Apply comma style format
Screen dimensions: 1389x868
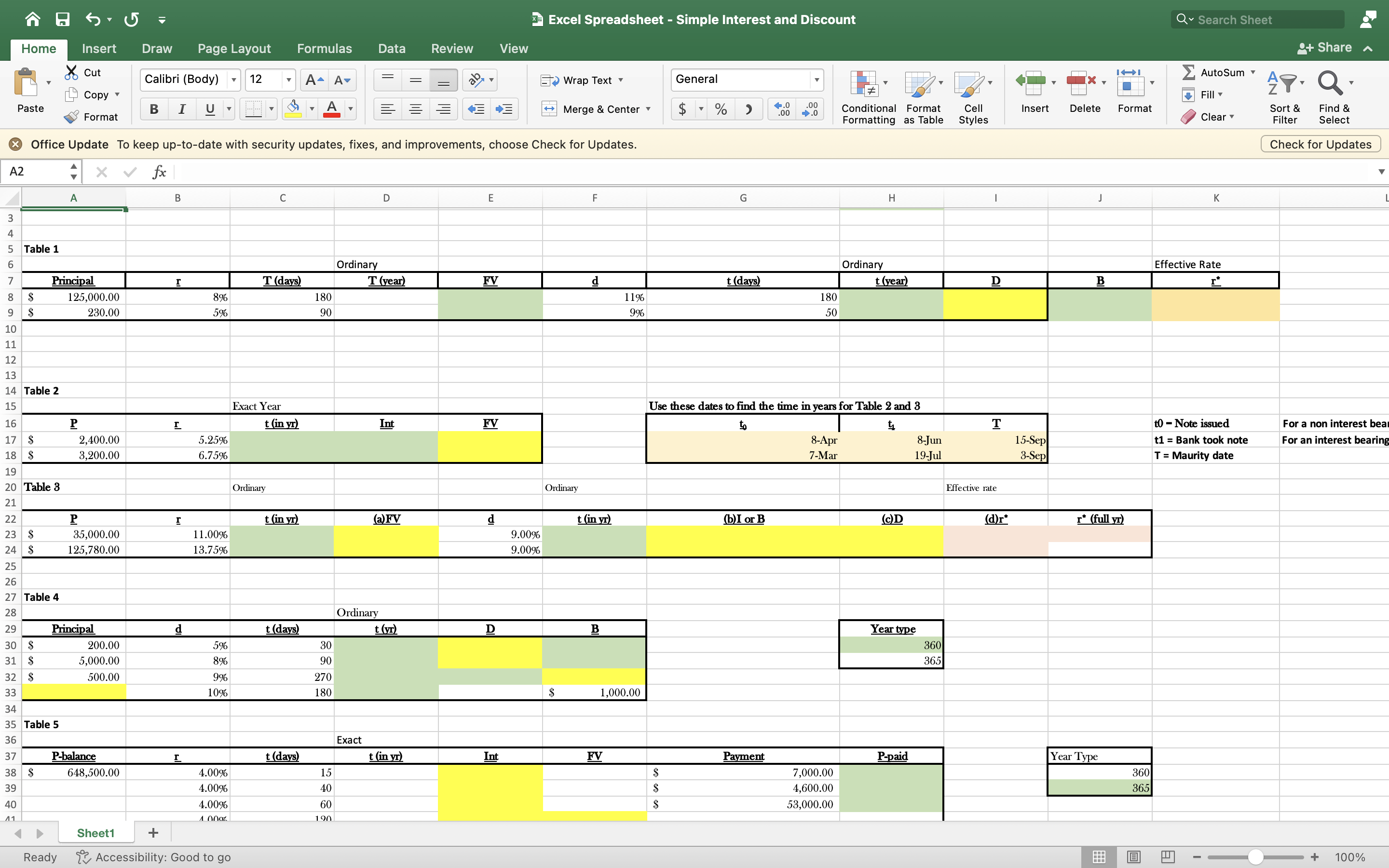pyautogui.click(x=749, y=109)
